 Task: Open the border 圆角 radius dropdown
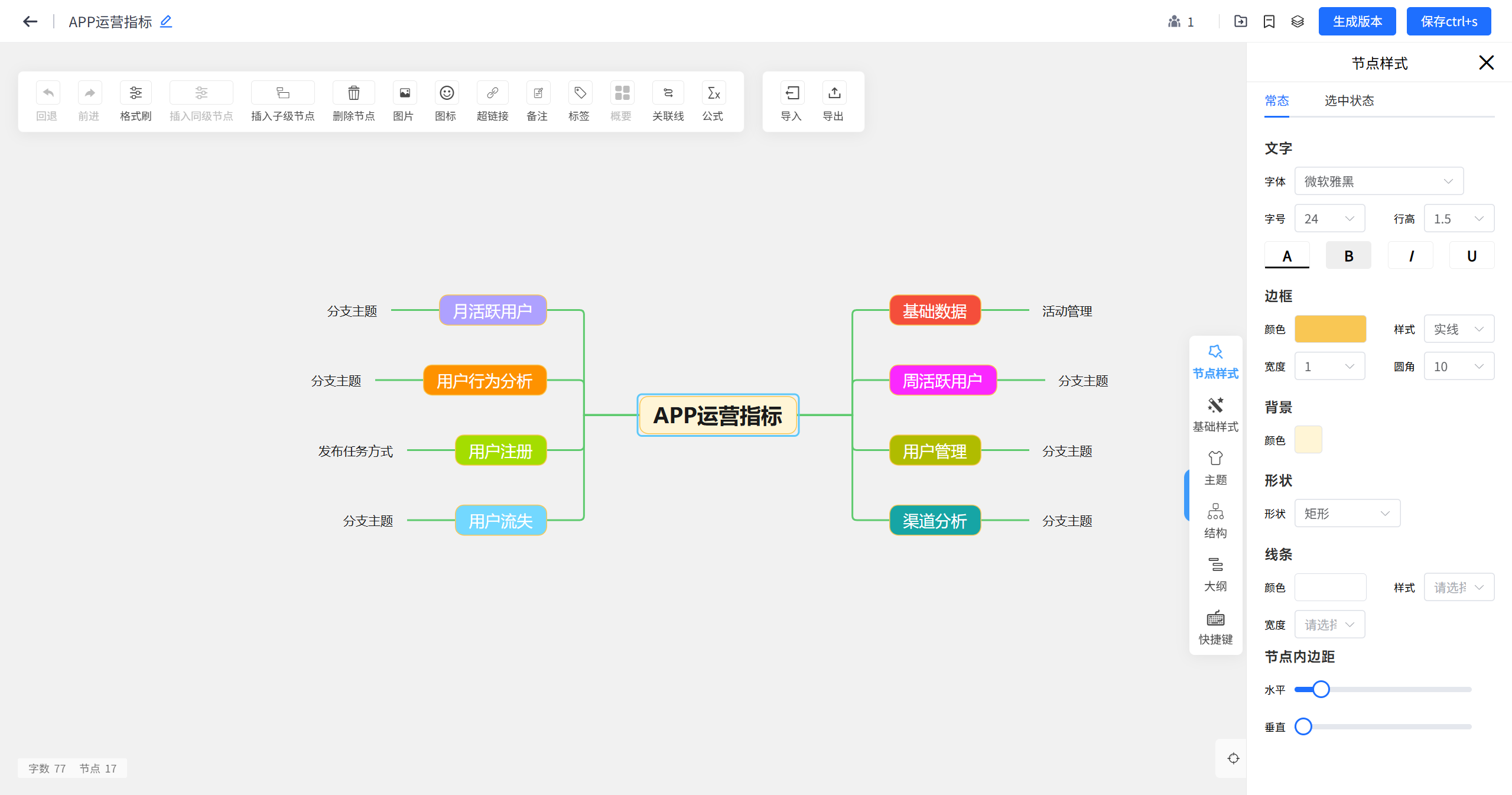click(x=1458, y=366)
